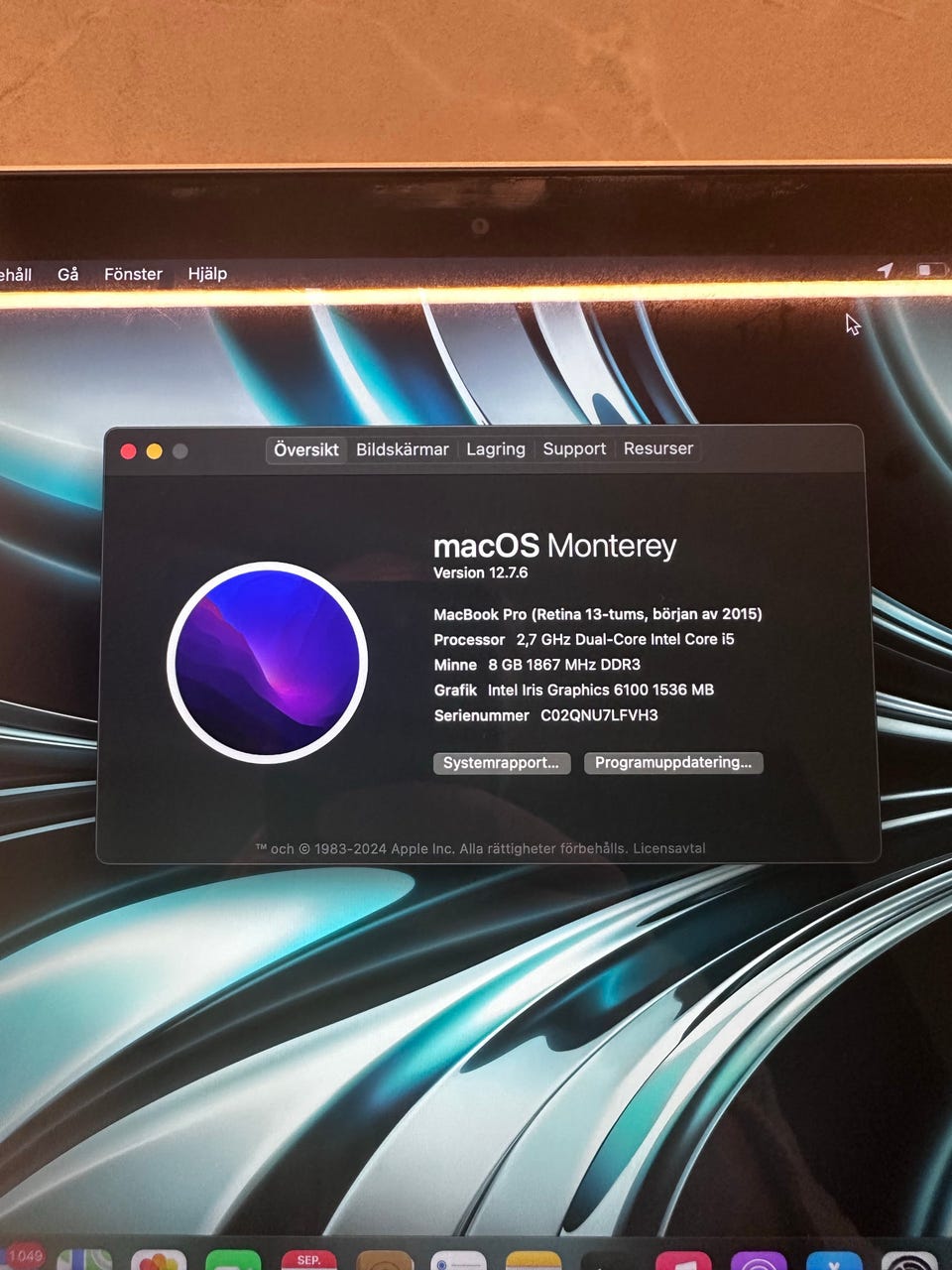The width and height of the screenshot is (952, 1270).
Task: Open the Hjälp menu
Action: 207,274
